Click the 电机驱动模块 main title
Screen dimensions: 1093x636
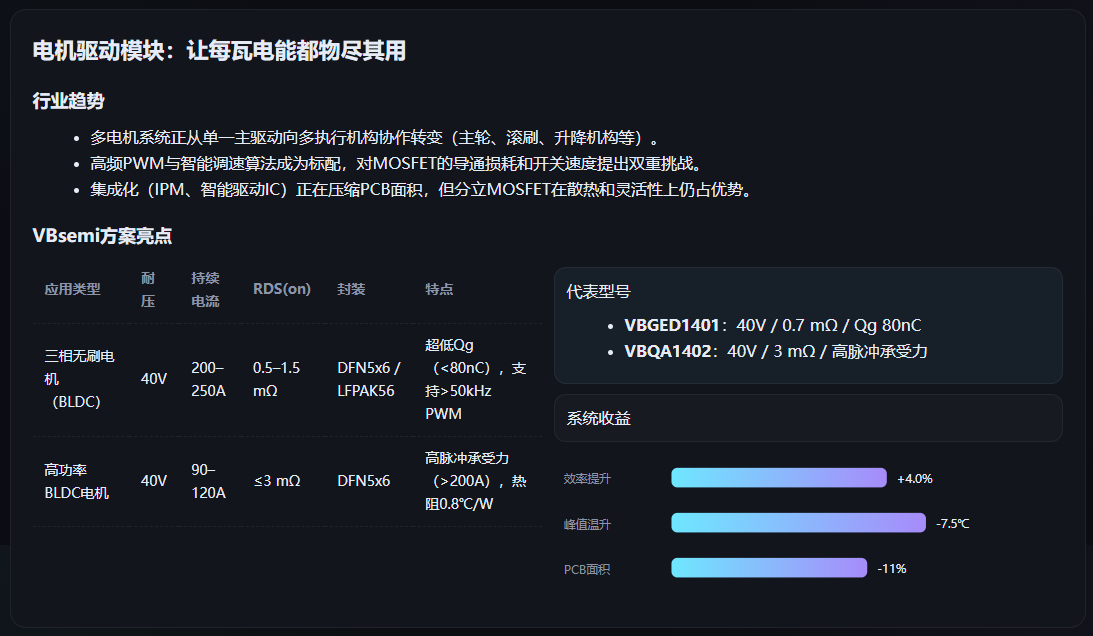[x=219, y=51]
